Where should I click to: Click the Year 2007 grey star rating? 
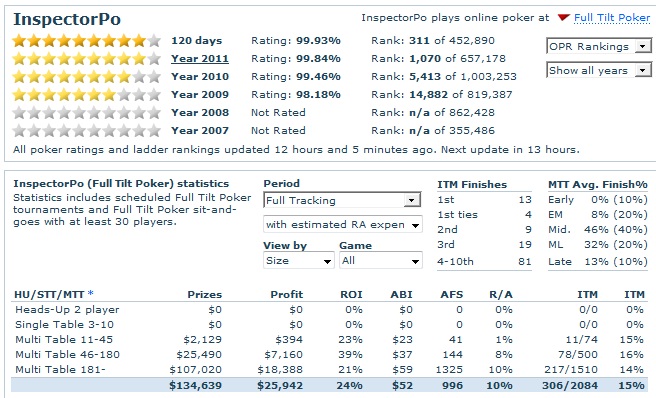click(x=87, y=131)
